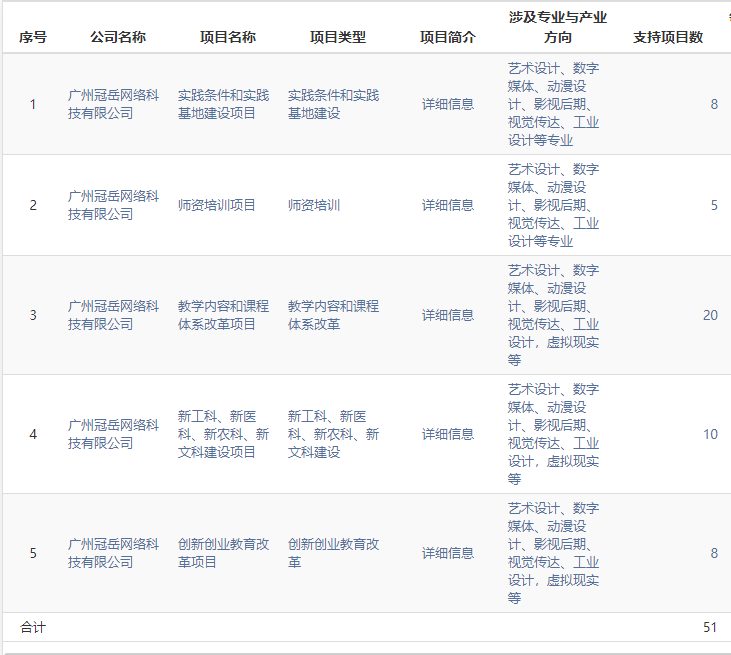This screenshot has height=655, width=731.
Task: Click majors text in row 4
Action: 553,434
